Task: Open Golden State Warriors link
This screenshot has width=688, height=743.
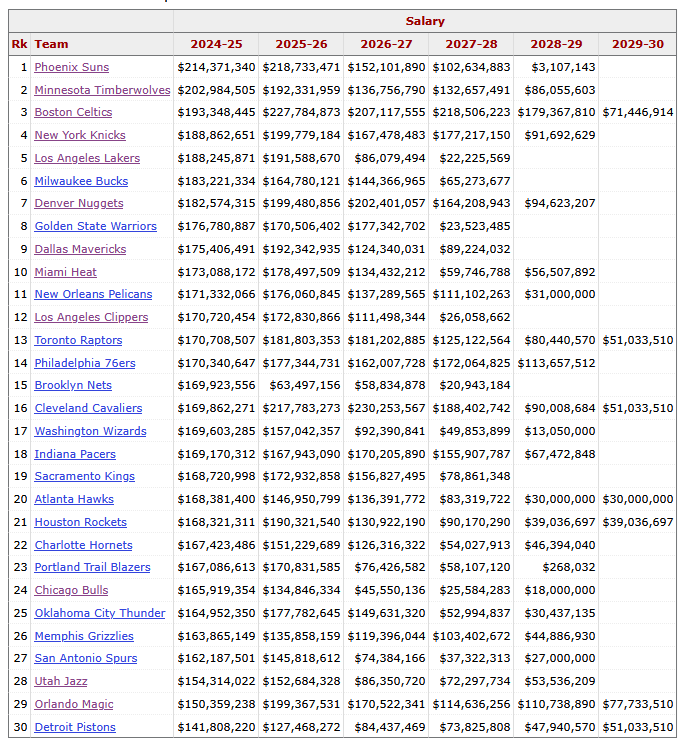Action: pyautogui.click(x=96, y=226)
